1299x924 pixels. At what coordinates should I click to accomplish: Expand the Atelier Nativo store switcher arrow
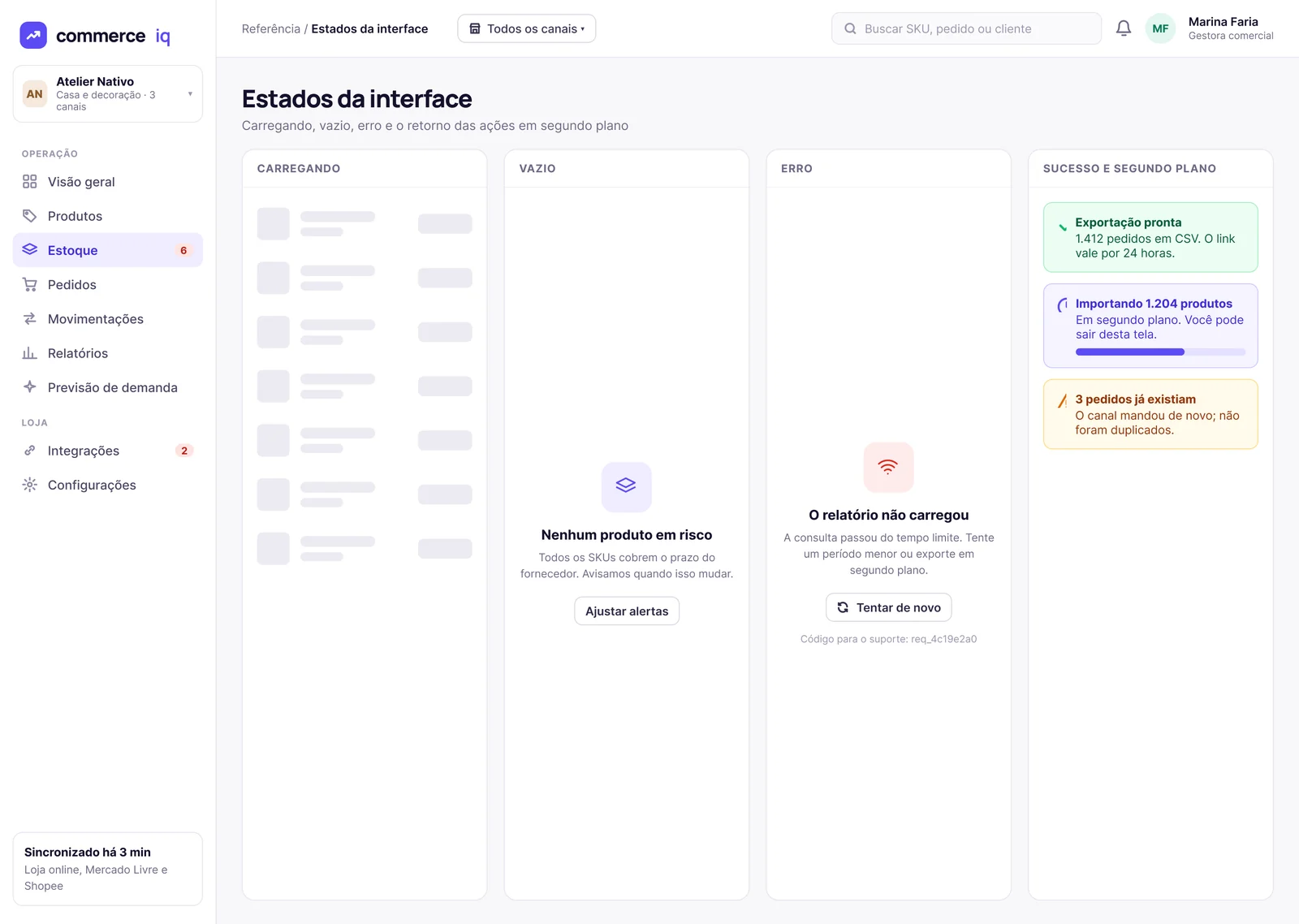[190, 94]
